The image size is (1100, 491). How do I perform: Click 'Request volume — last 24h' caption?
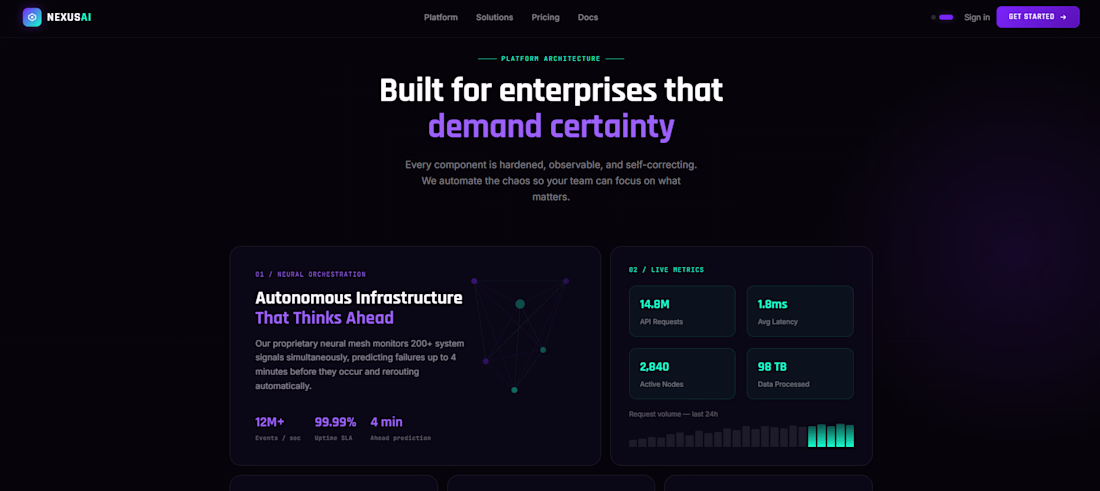tap(673, 414)
